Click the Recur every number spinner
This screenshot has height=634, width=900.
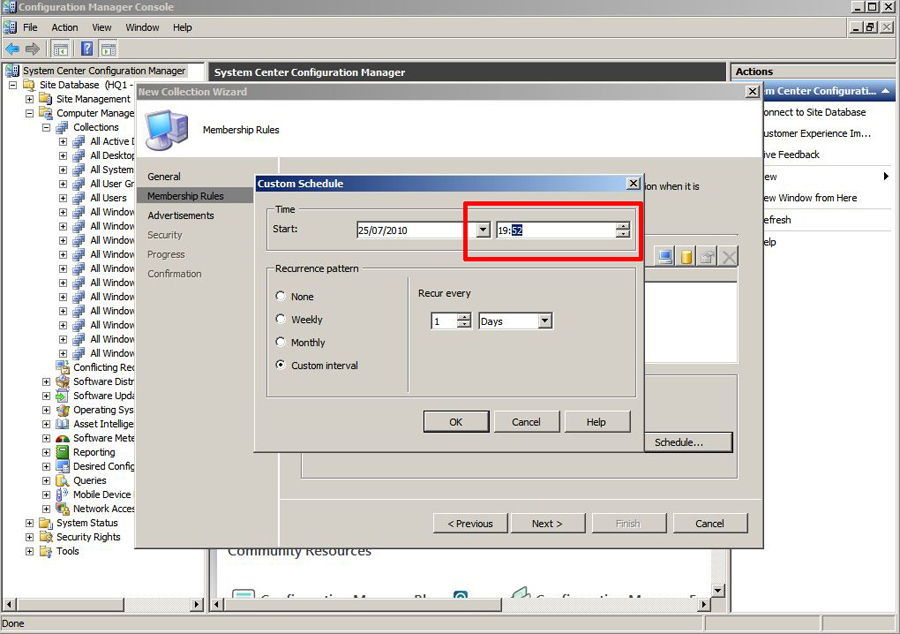pyautogui.click(x=464, y=321)
